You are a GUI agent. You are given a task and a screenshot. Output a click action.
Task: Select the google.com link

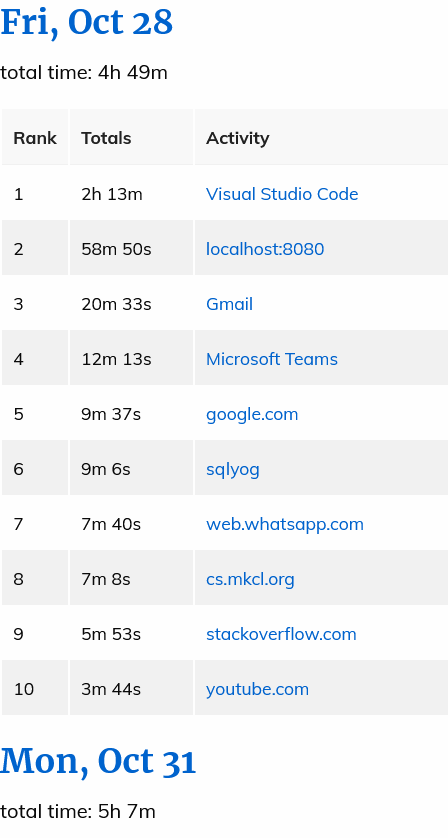252,414
